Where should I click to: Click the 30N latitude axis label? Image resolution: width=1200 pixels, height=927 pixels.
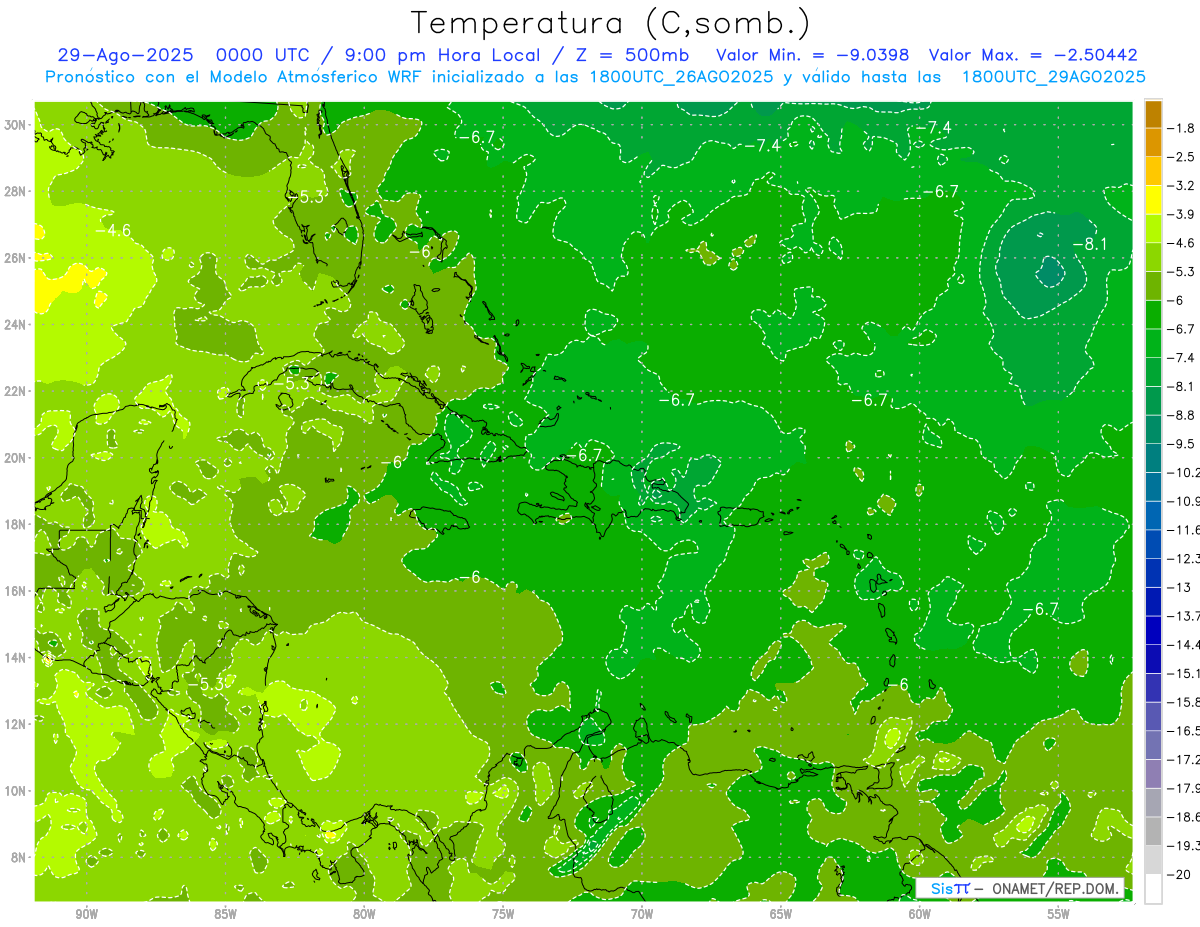[17, 124]
